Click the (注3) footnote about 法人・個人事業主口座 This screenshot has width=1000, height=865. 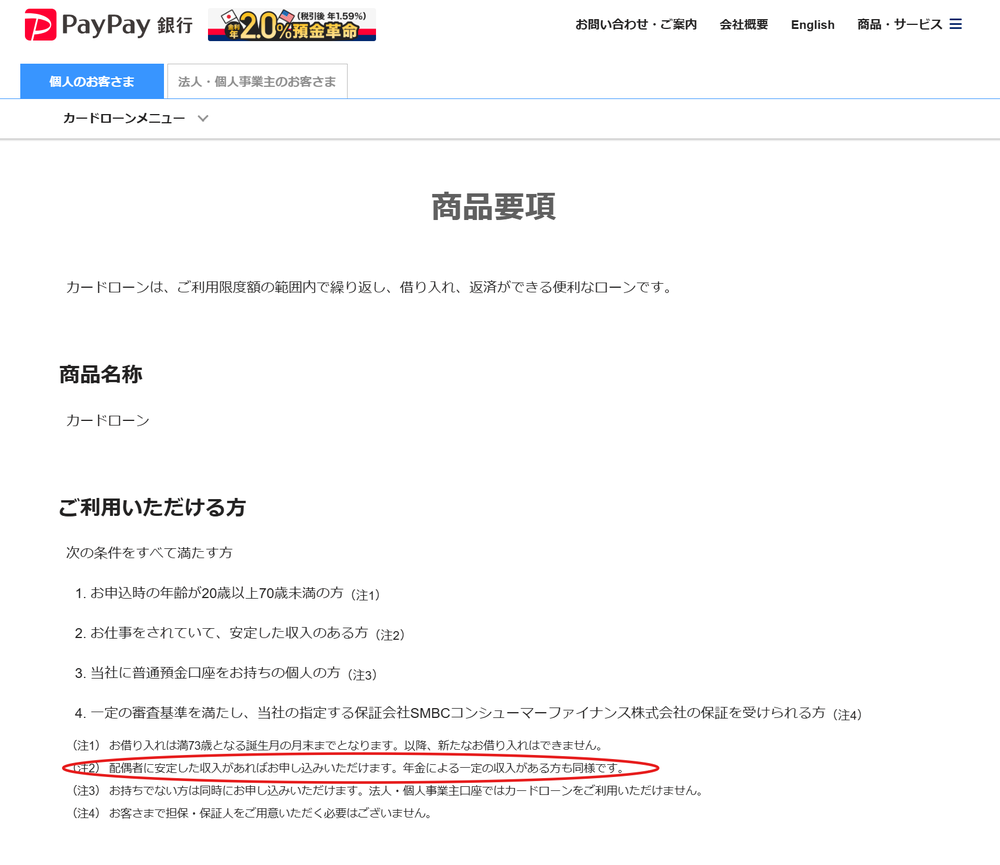[388, 791]
